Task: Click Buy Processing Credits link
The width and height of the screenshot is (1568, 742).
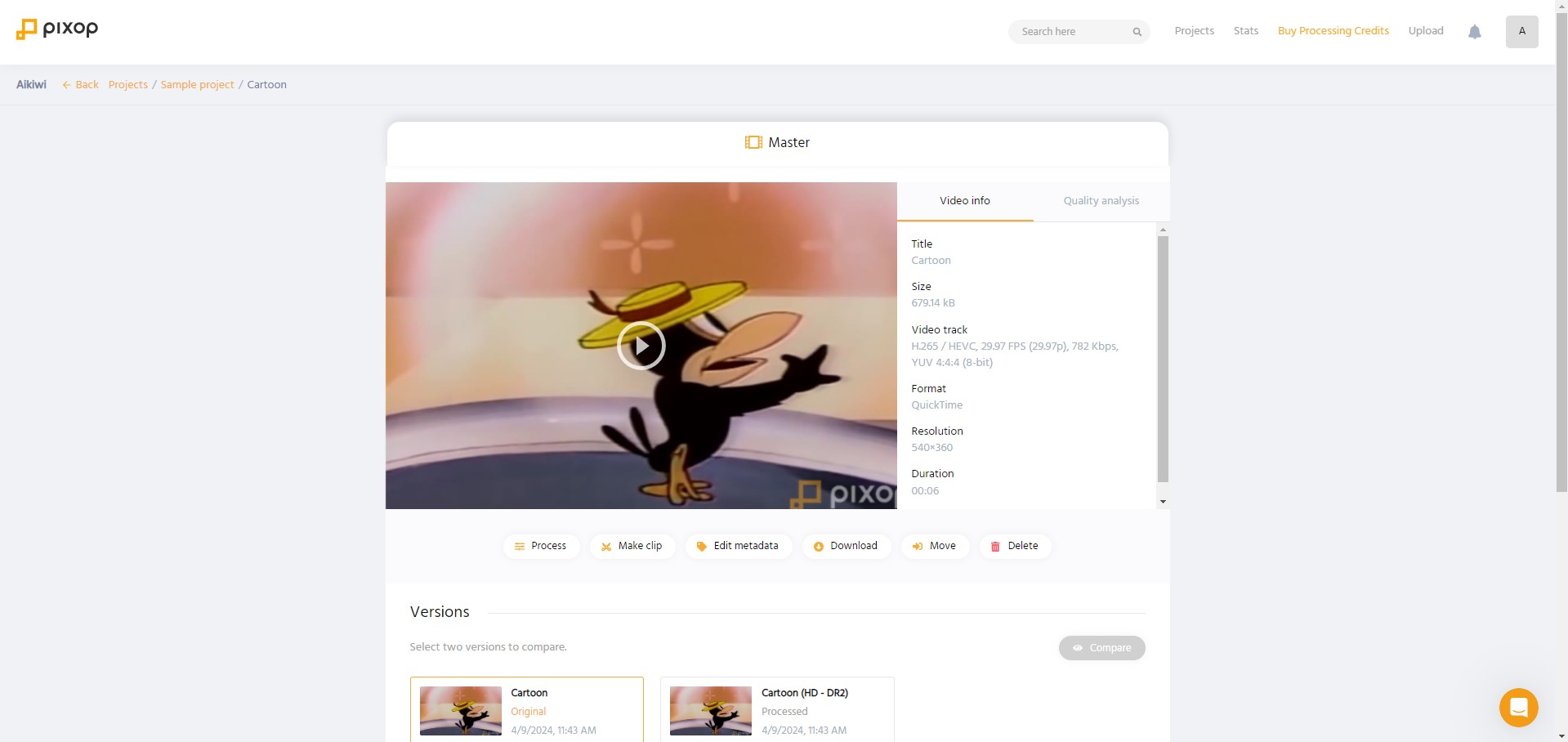Action: [1333, 31]
